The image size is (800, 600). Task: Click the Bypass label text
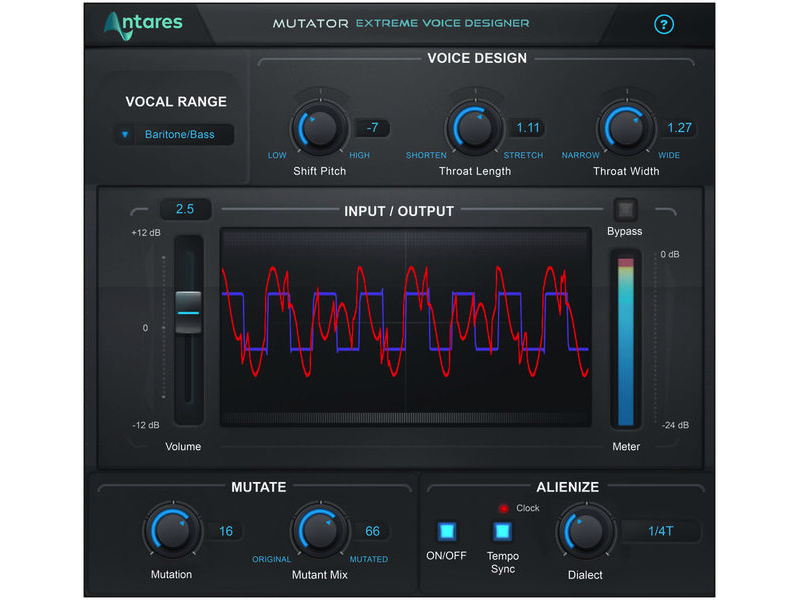coord(624,232)
